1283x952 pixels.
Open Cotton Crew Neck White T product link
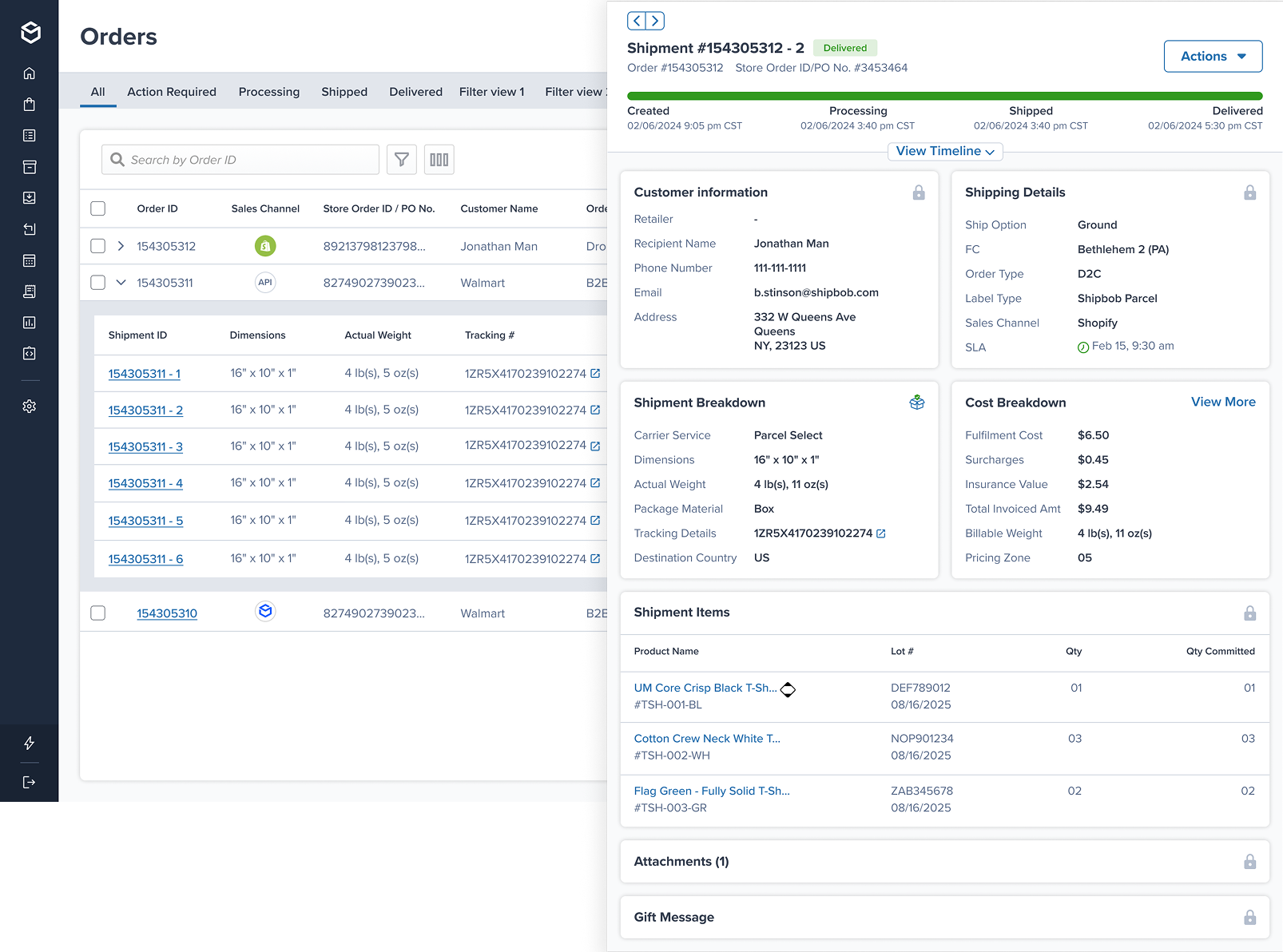(x=707, y=739)
